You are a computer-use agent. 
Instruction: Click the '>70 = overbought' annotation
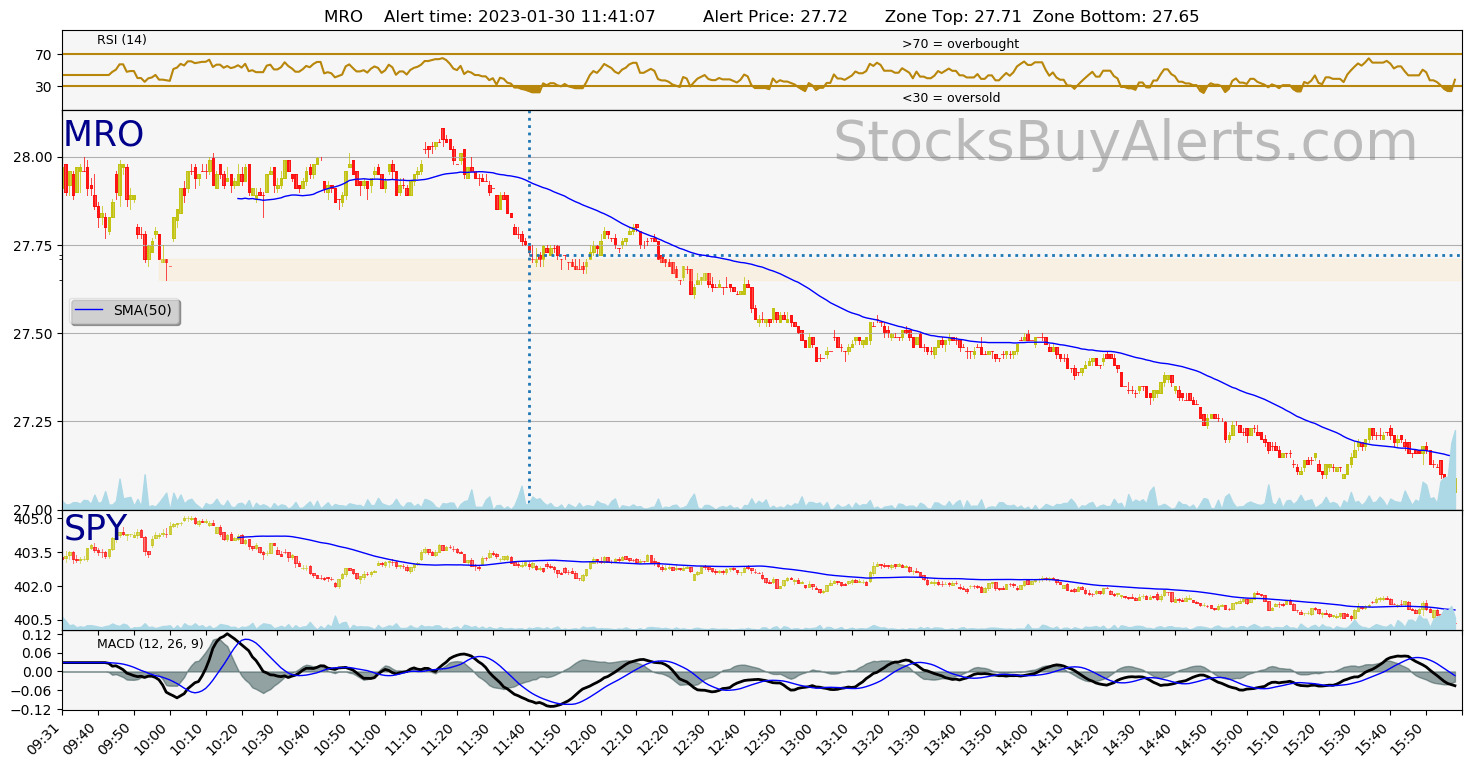coord(960,44)
